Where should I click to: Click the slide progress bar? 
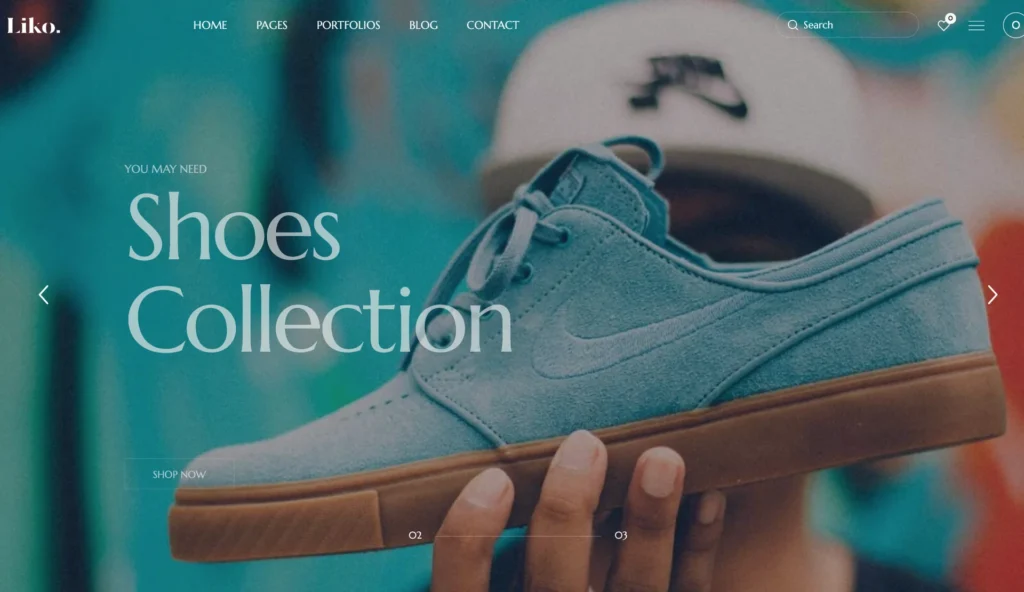pyautogui.click(x=517, y=536)
